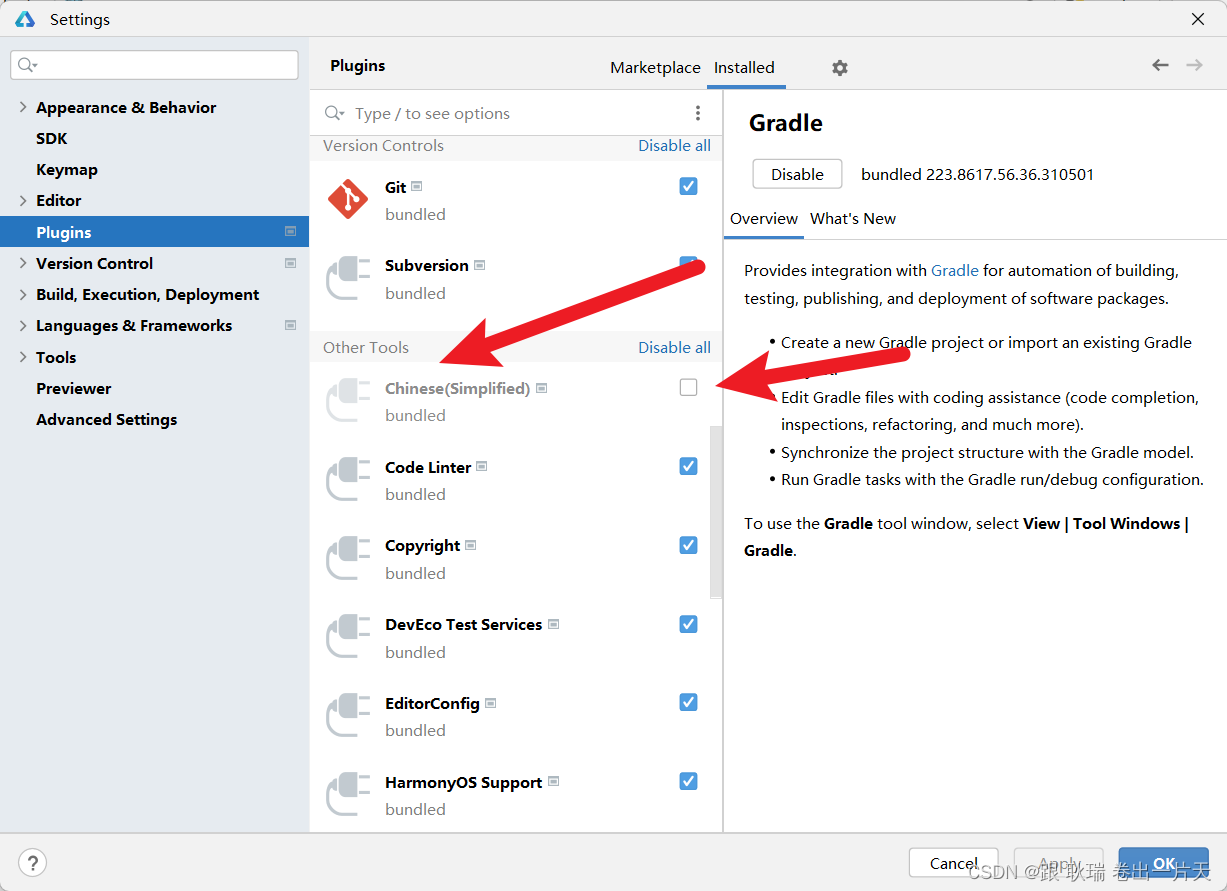
Task: Click the Code Linter plugin icon
Action: pos(348,480)
